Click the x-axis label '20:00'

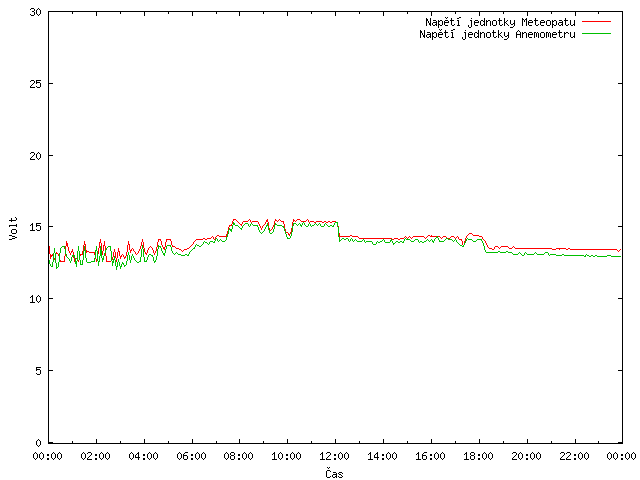[x=526, y=456]
